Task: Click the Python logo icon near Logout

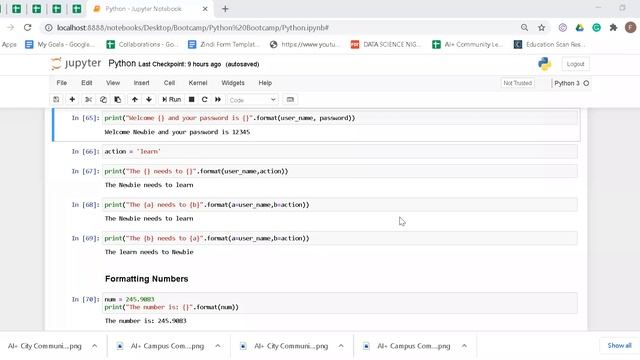Action: 544,64
